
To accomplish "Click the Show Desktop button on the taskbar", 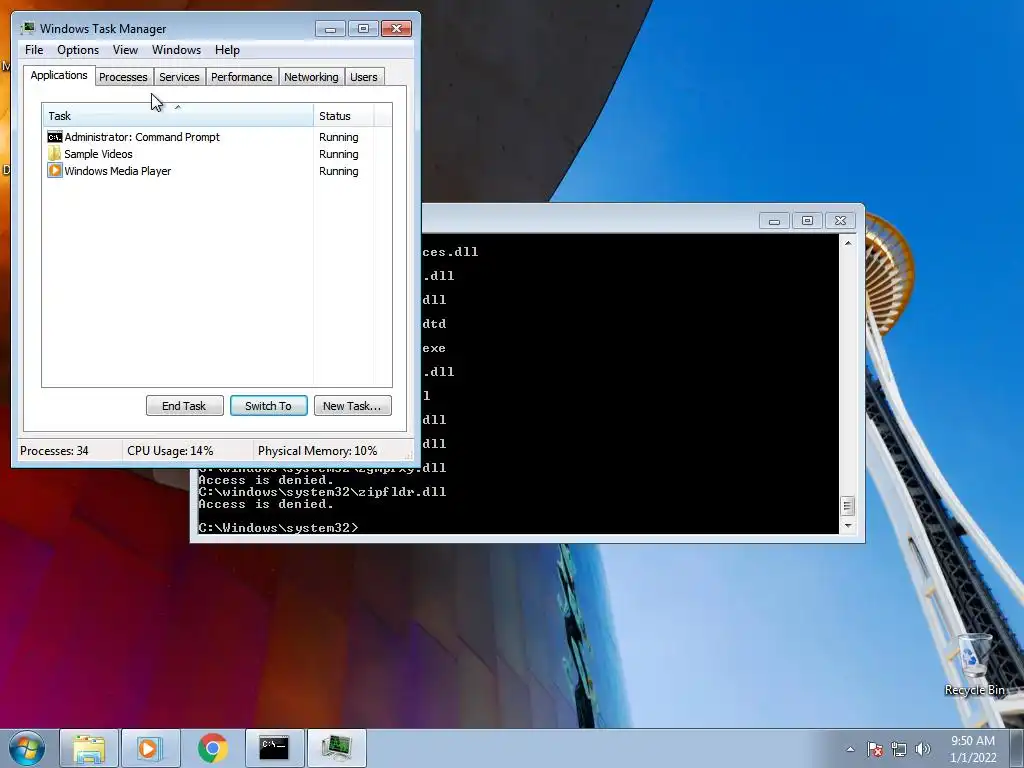I will tap(1018, 748).
